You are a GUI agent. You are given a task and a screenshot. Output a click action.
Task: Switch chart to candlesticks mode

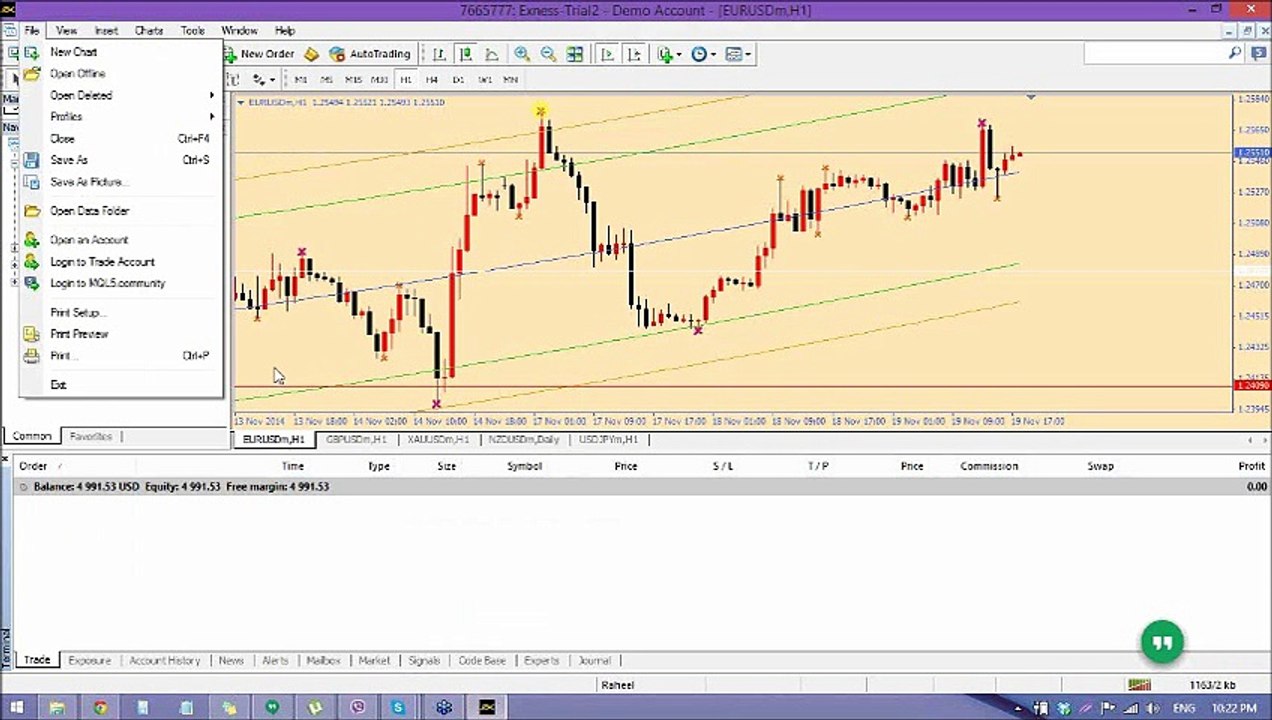click(466, 54)
